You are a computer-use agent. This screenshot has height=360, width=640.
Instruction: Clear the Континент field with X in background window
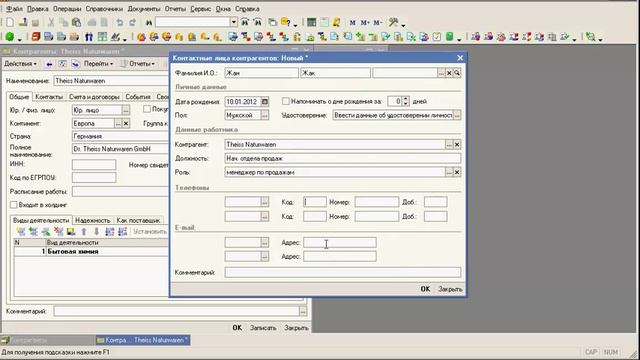click(126, 123)
